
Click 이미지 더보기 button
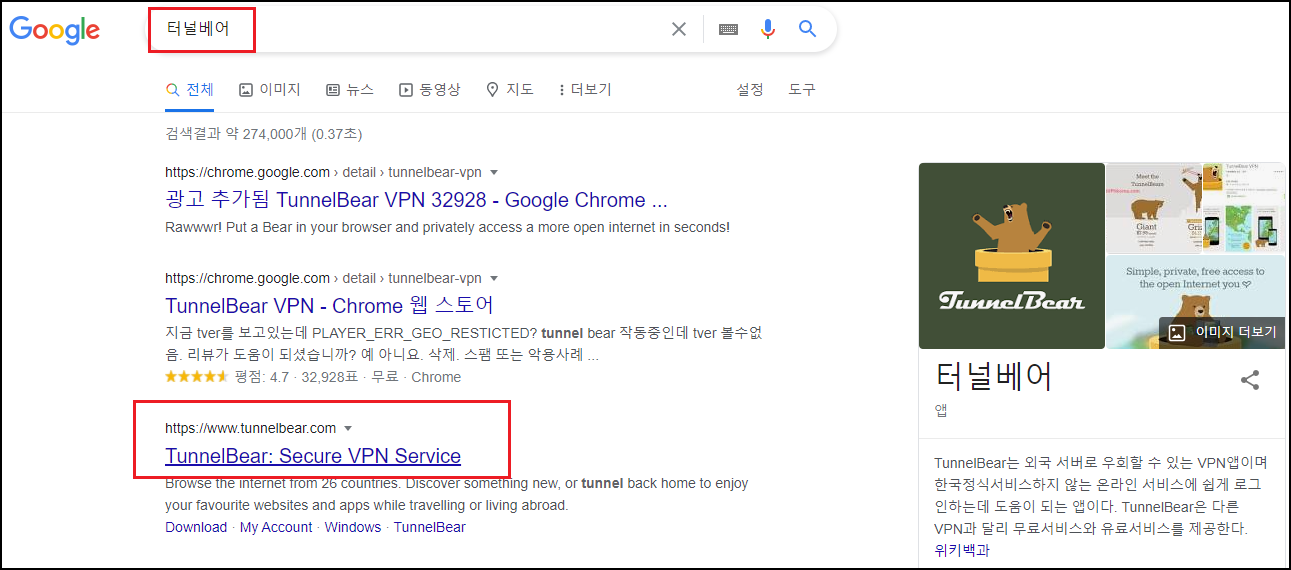1222,333
